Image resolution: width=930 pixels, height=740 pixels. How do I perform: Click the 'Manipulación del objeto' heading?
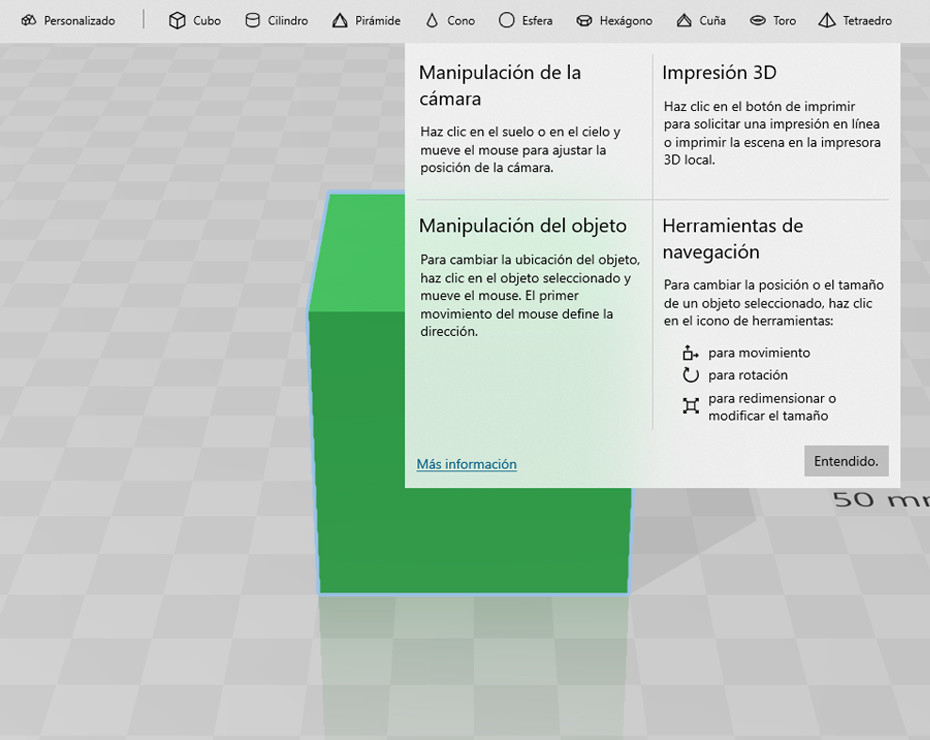[x=523, y=226]
